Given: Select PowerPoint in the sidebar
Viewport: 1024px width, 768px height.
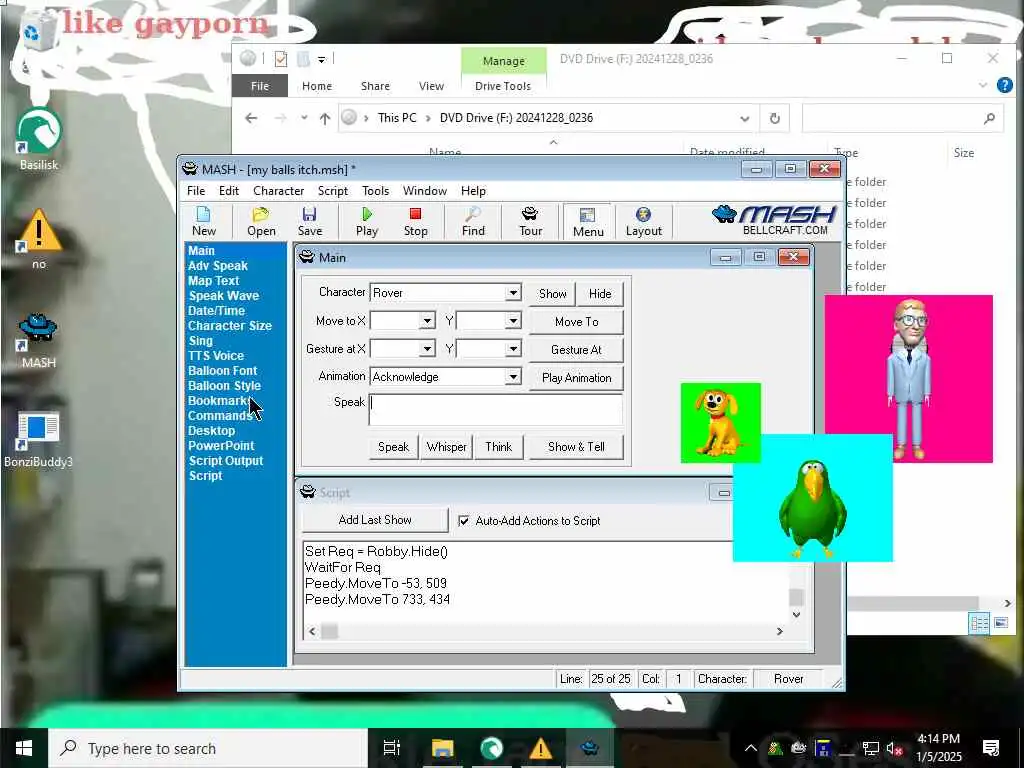Looking at the screenshot, I should (x=221, y=446).
